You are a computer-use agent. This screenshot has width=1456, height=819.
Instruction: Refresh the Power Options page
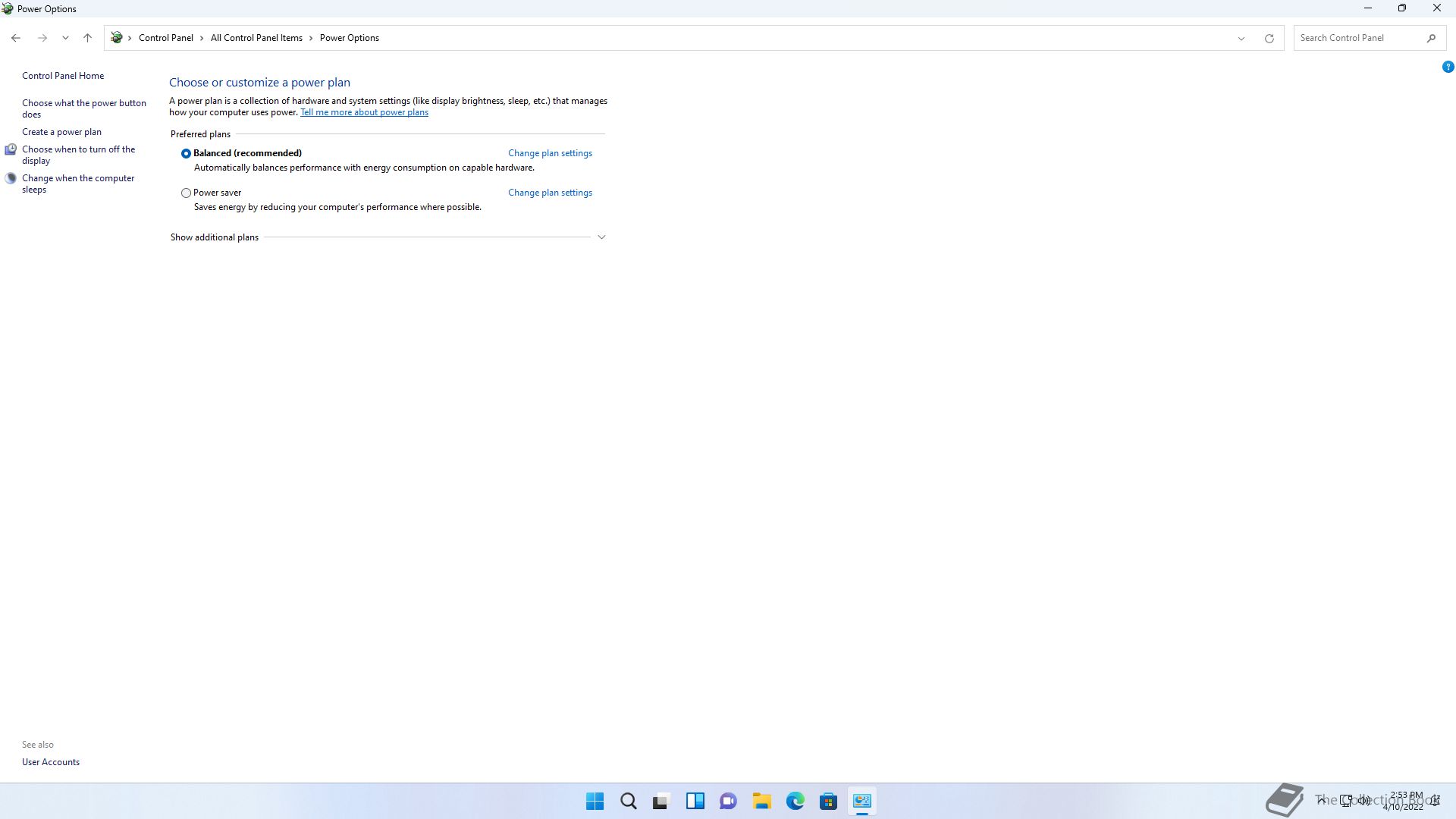tap(1269, 38)
